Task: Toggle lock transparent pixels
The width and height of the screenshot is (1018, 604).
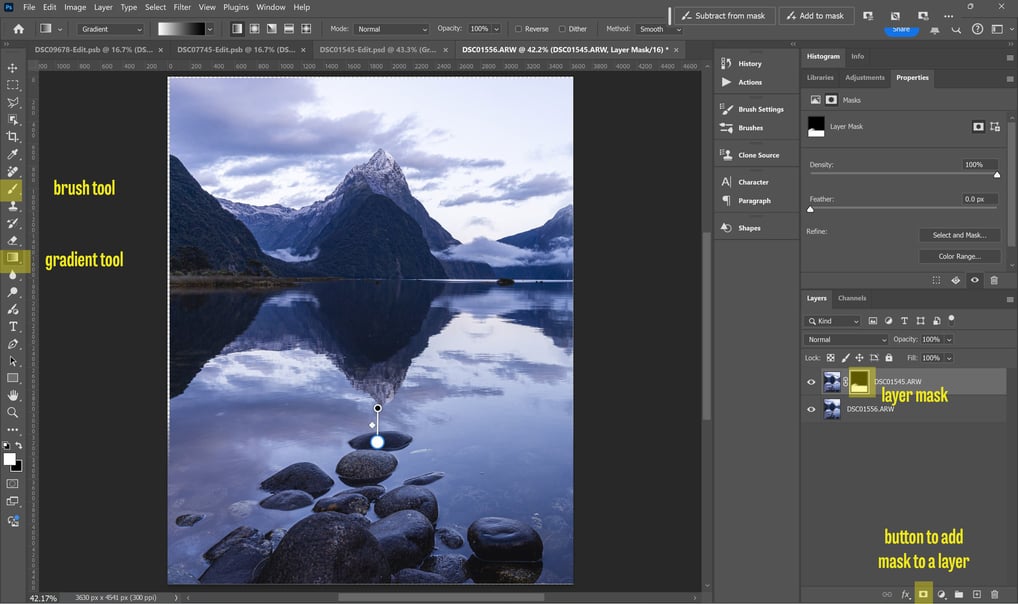Action: 830,358
